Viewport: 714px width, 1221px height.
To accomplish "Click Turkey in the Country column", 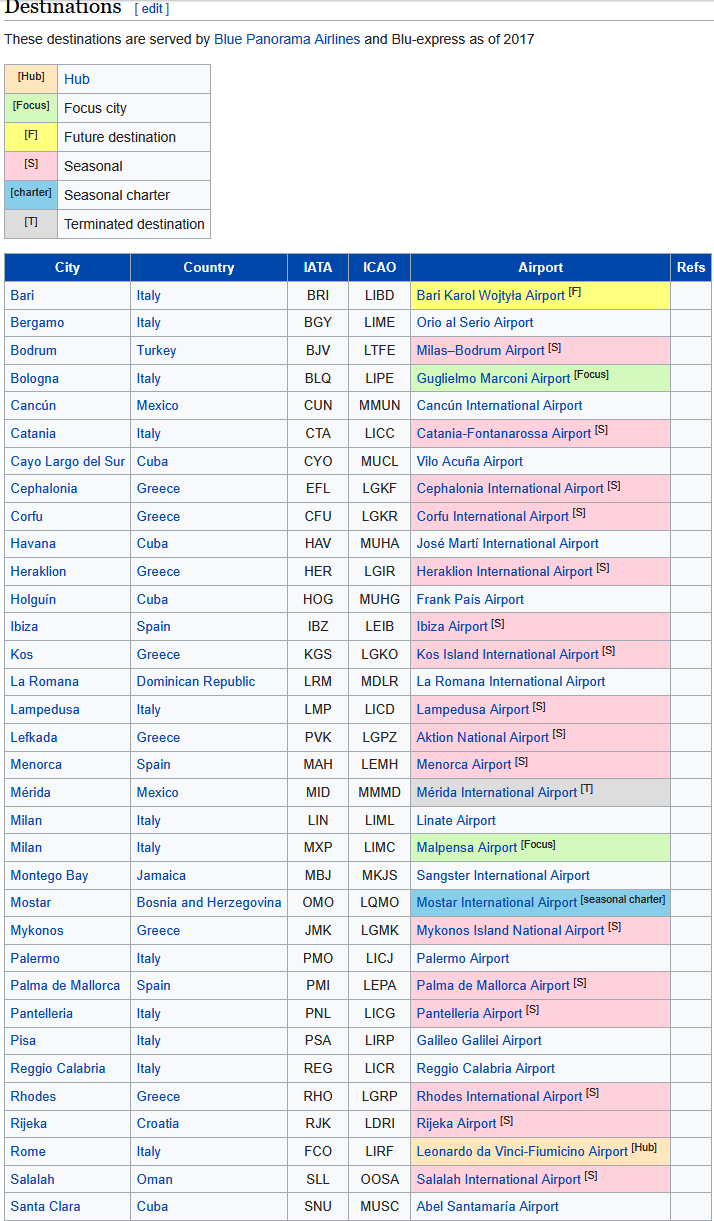I will click(x=156, y=351).
